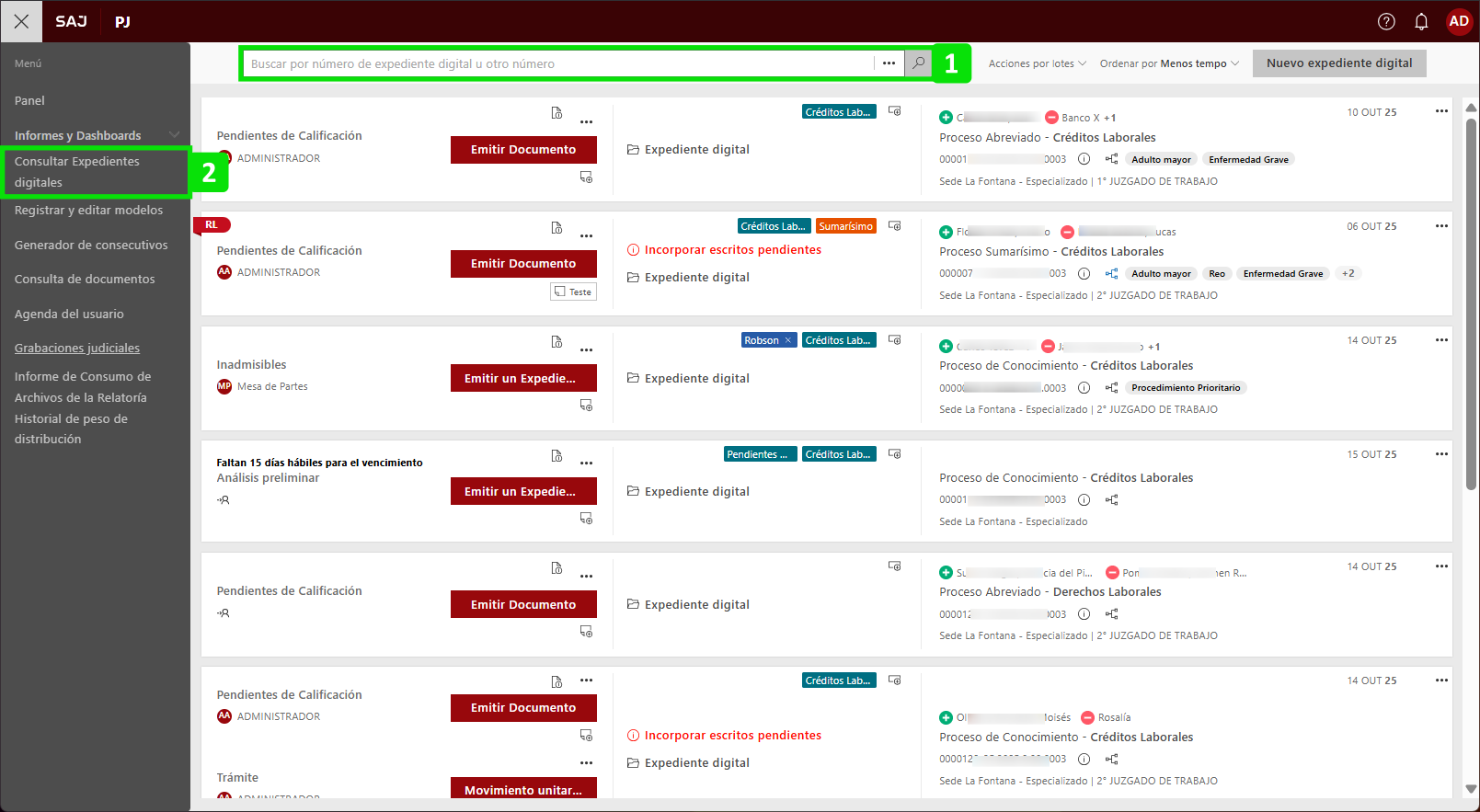The image size is (1480, 812).
Task: Click the AD user avatar
Action: point(1459,21)
